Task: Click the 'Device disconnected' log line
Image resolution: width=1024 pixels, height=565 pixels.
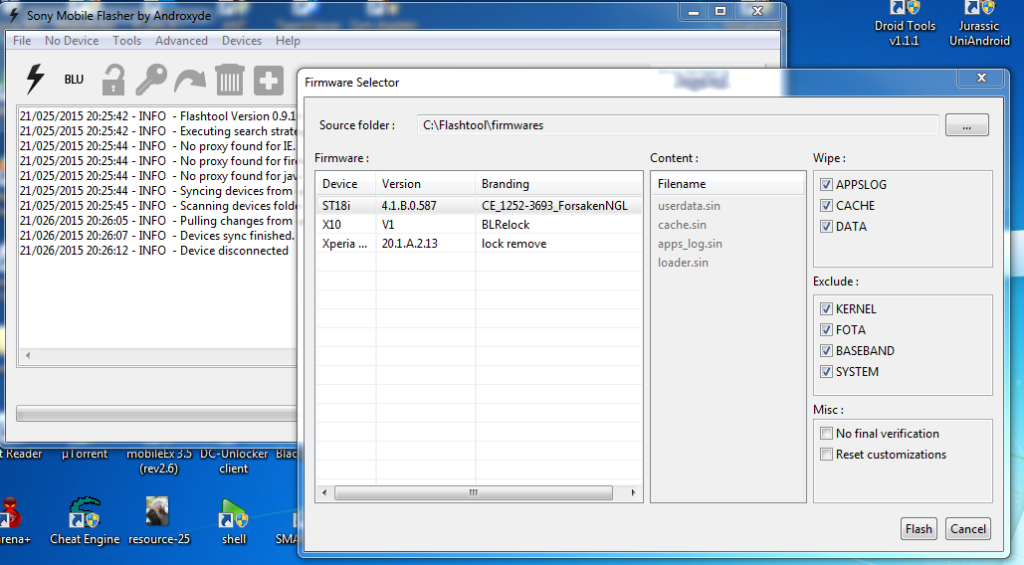Action: click(x=153, y=251)
